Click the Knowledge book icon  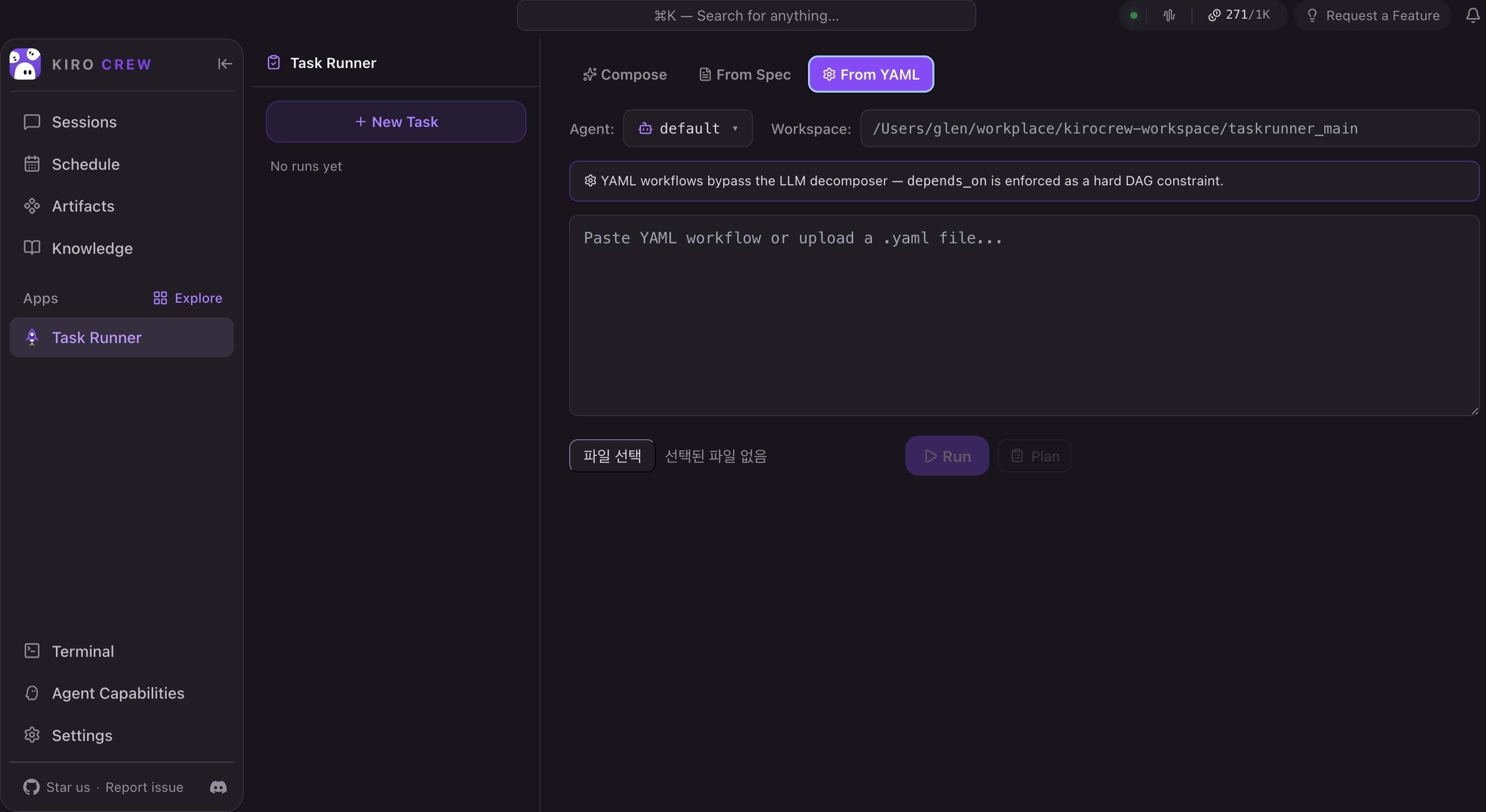32,248
